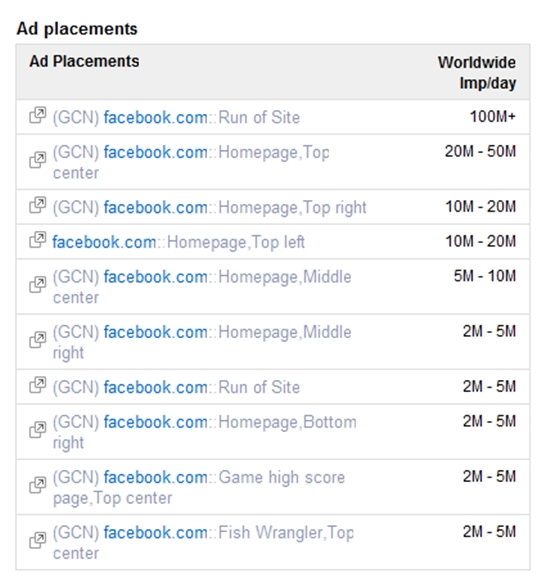Open facebook.com link in Game high score row

(155, 478)
